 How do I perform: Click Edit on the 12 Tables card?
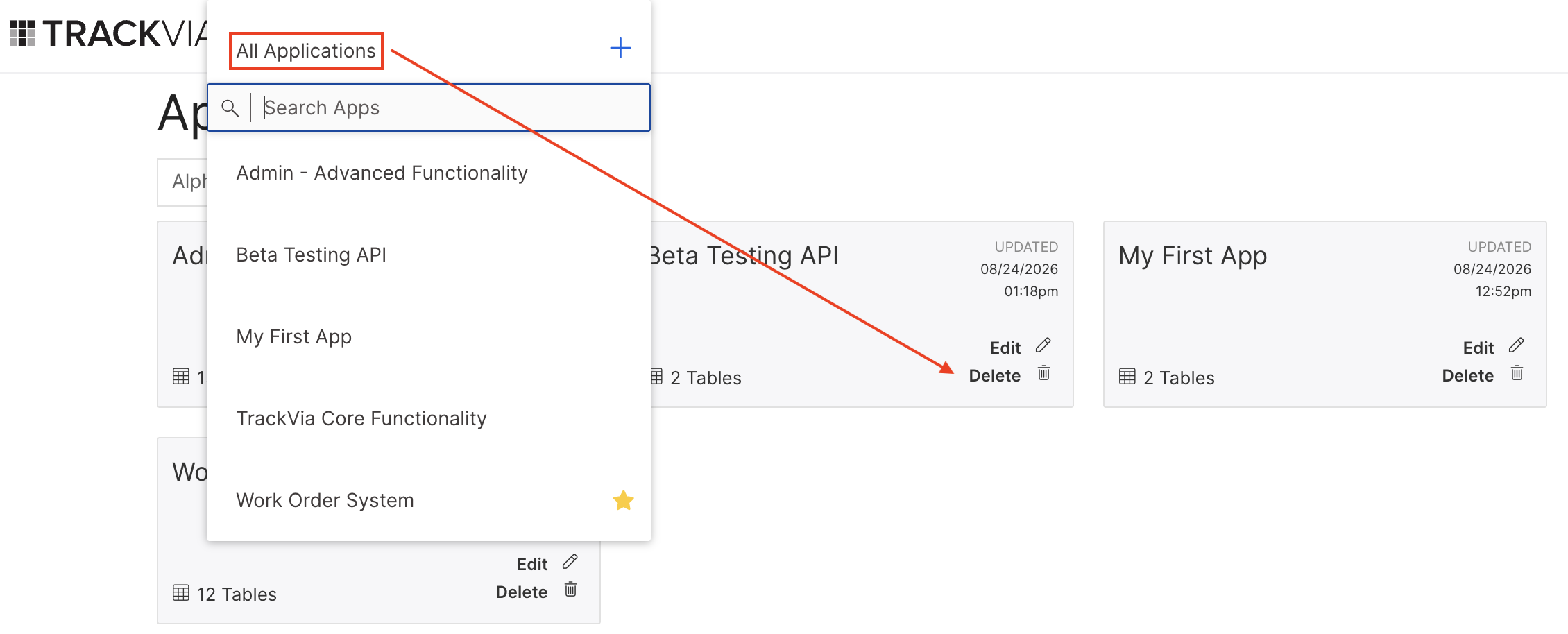point(532,564)
